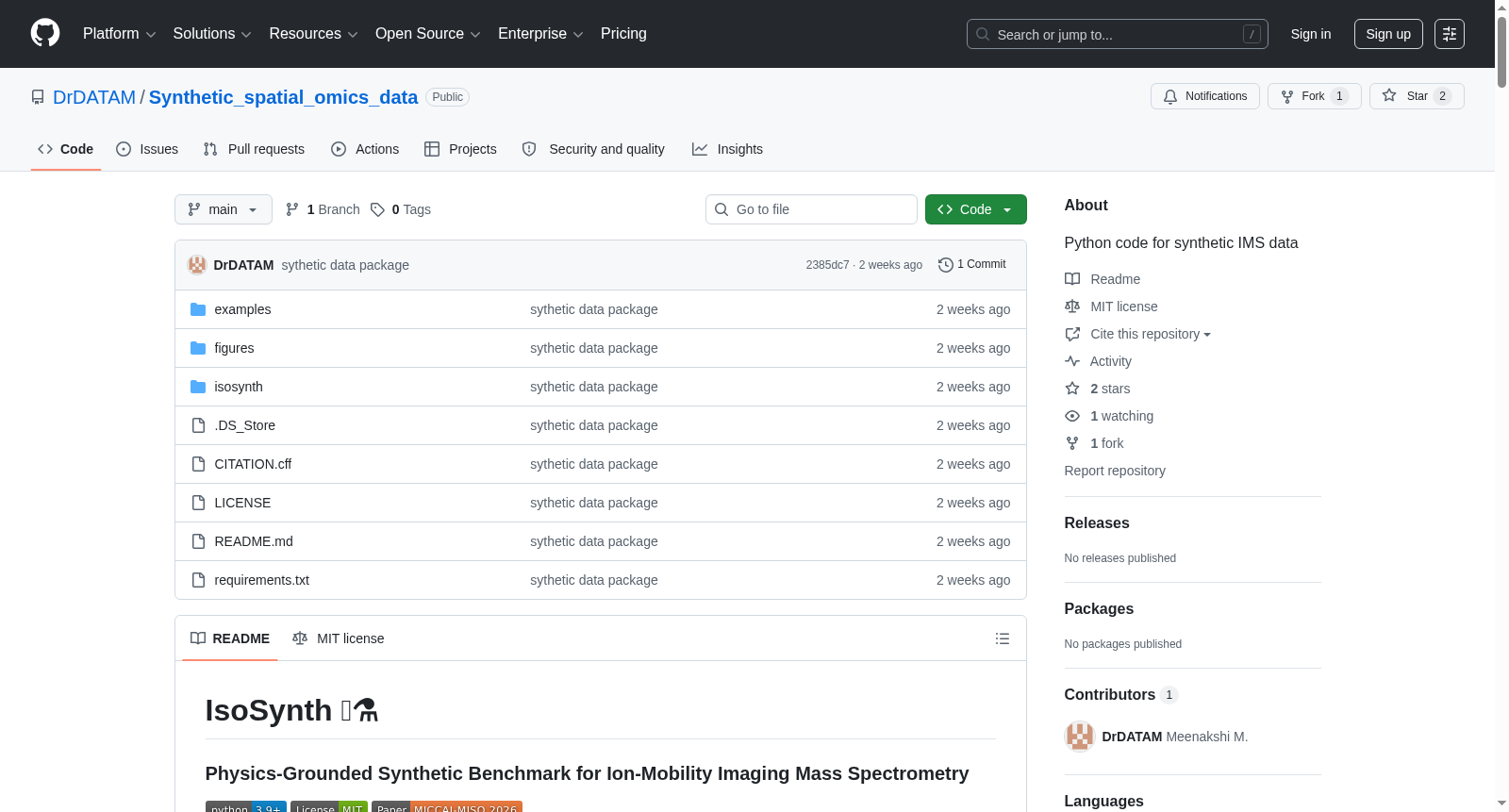
Task: Expand Cite this repository dropdown
Action: (x=1151, y=334)
